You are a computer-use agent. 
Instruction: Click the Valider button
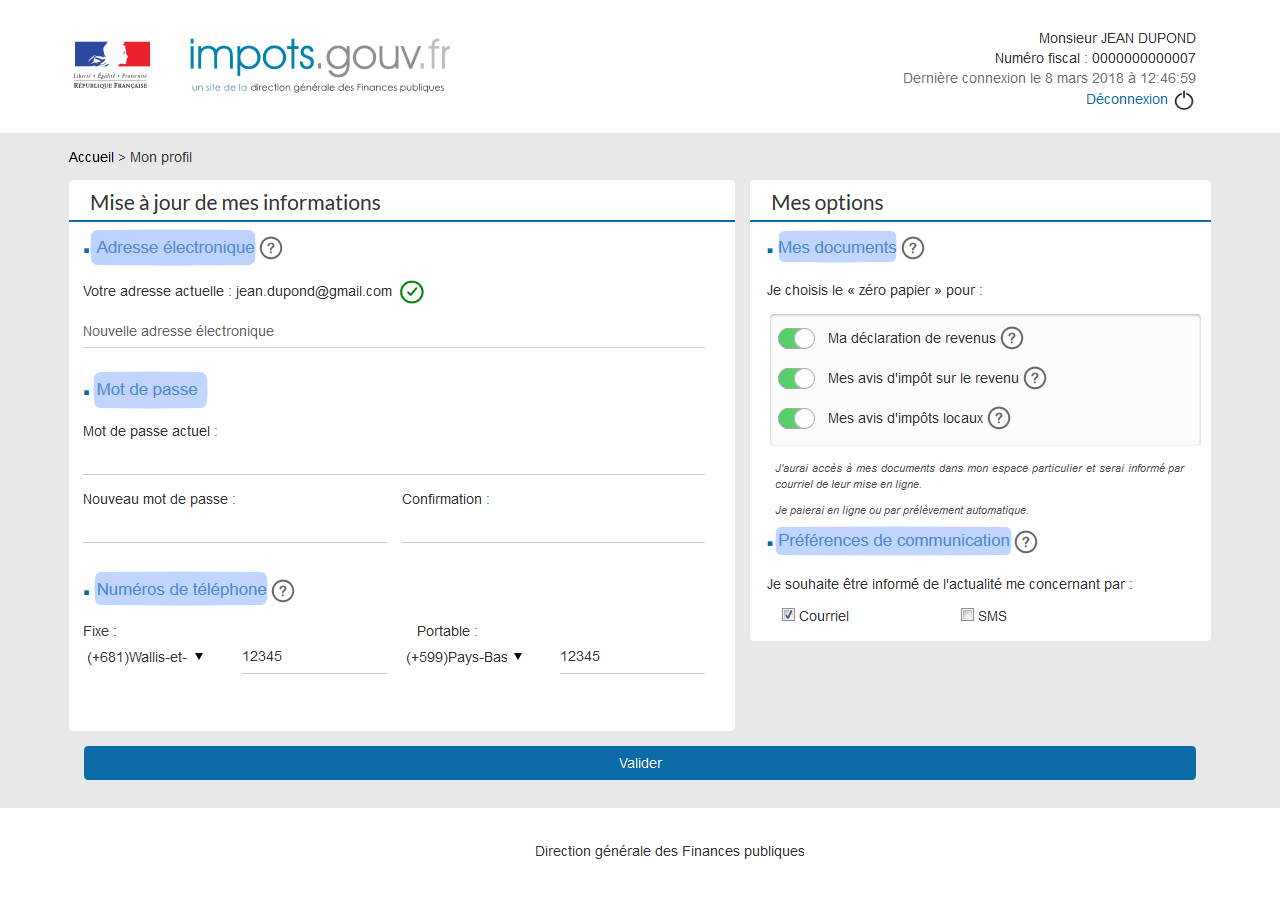(x=640, y=763)
